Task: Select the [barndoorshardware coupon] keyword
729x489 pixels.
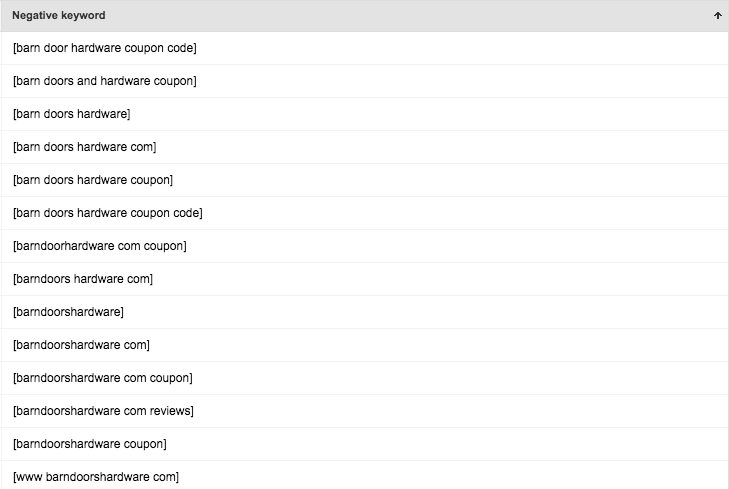Action: click(x=90, y=444)
